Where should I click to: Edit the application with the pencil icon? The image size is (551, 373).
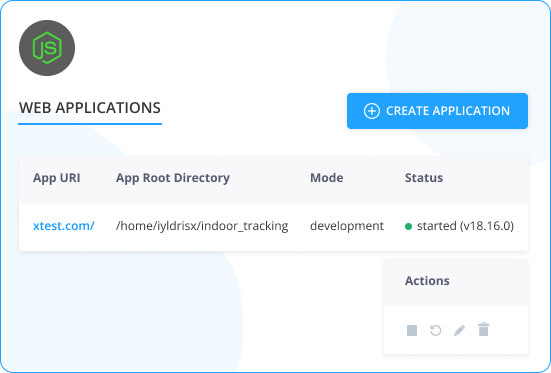tap(459, 330)
